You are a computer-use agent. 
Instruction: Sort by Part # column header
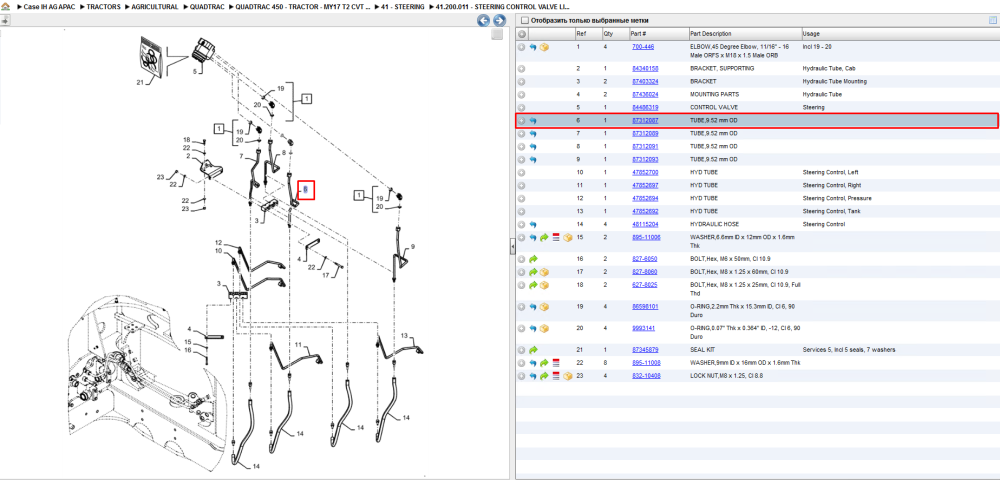(659, 34)
